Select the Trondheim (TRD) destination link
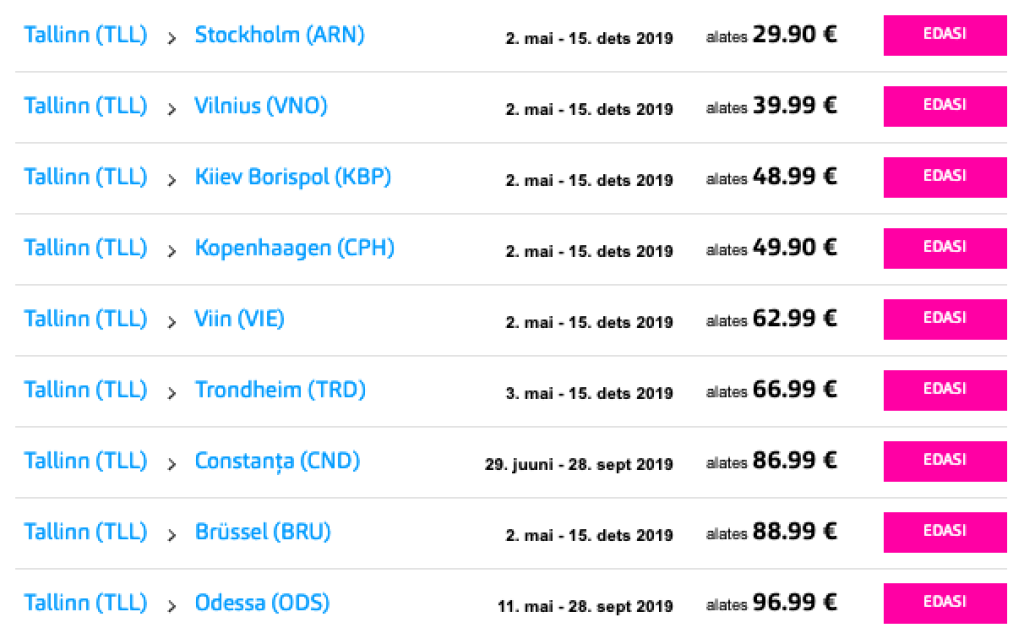1024x639 pixels. [280, 390]
